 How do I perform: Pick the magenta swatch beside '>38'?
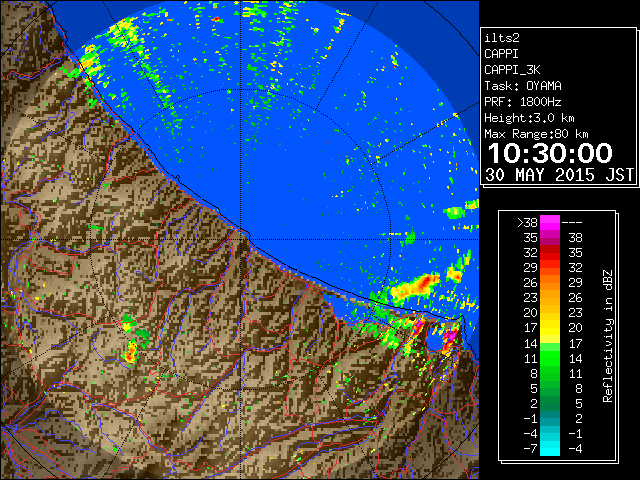click(x=550, y=222)
